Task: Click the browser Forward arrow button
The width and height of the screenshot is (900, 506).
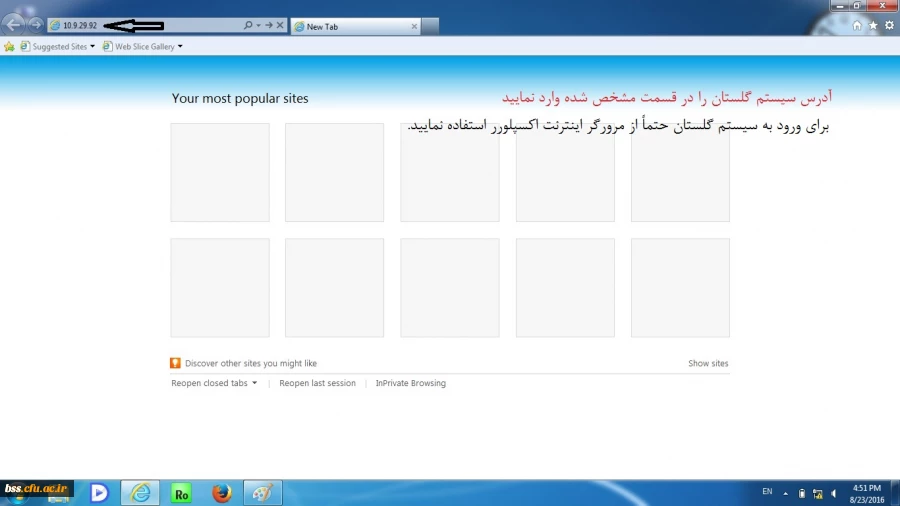Action: 36,24
